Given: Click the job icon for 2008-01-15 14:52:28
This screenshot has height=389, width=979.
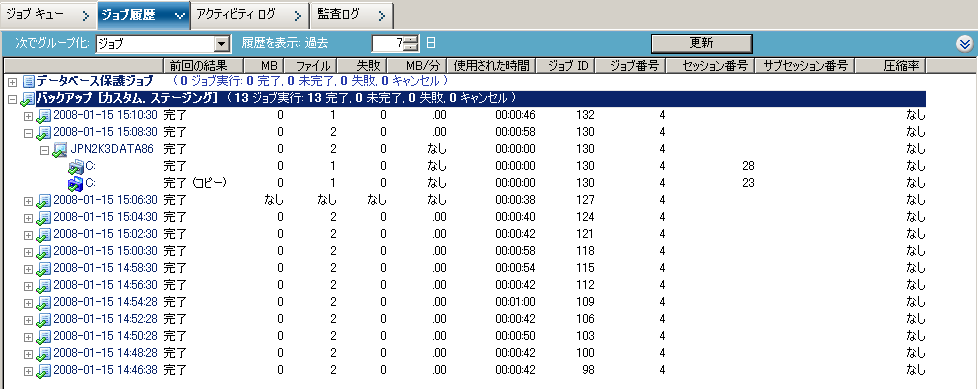Looking at the screenshot, I should 44,320.
